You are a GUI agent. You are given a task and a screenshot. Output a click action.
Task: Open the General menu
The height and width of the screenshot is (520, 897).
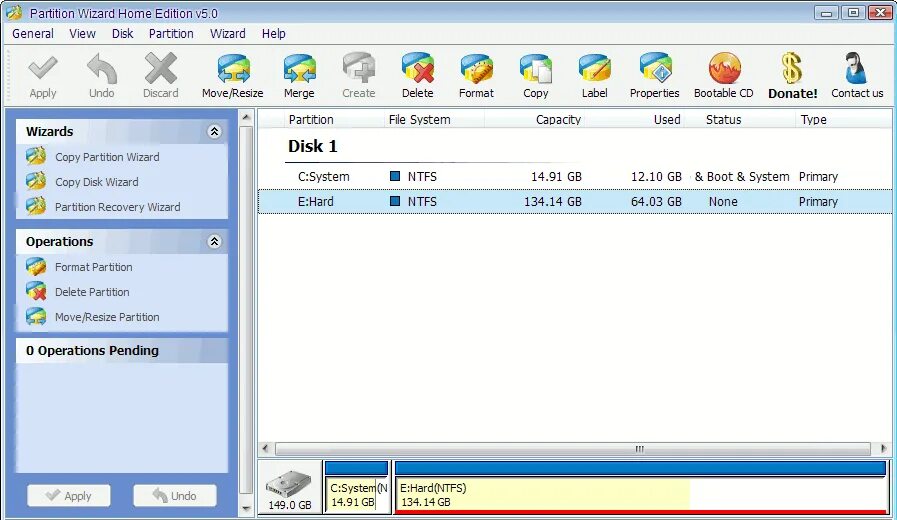click(x=33, y=34)
